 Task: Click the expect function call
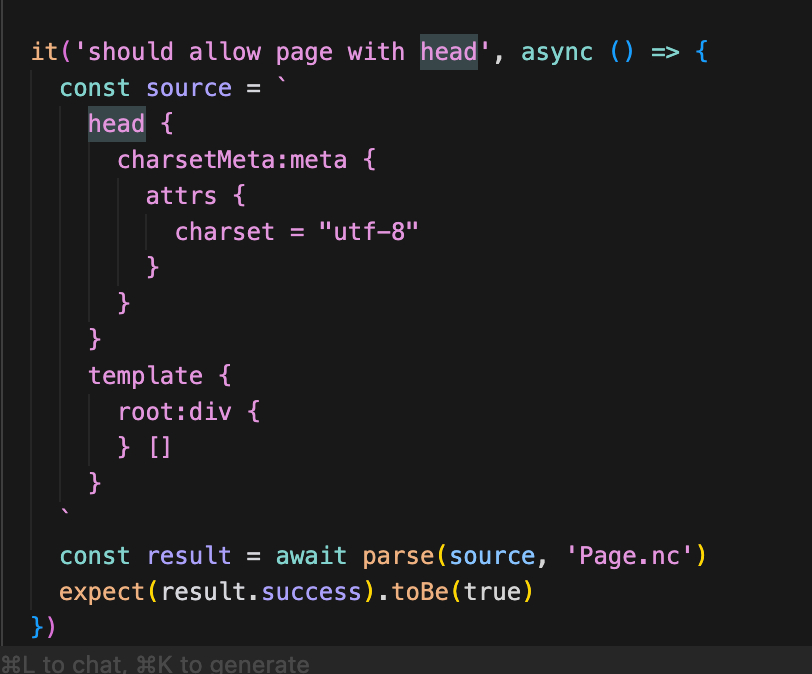(103, 592)
